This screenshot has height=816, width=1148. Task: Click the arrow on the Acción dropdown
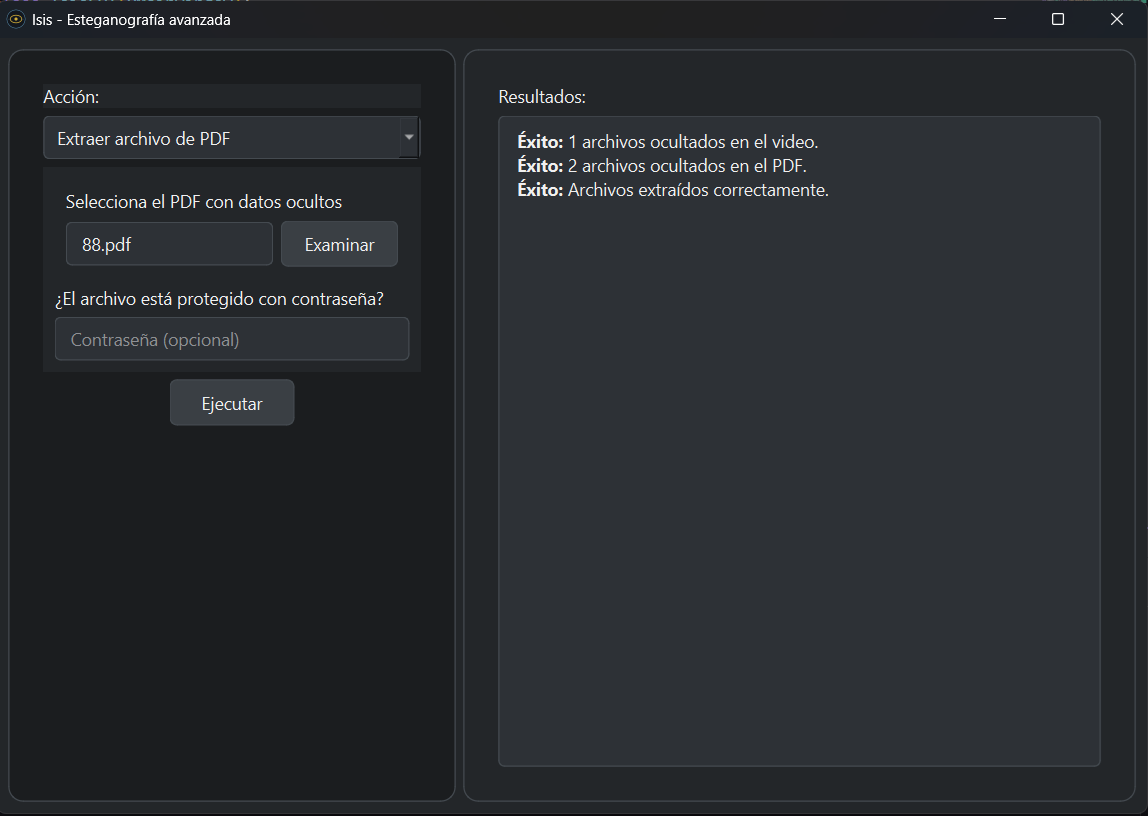409,138
